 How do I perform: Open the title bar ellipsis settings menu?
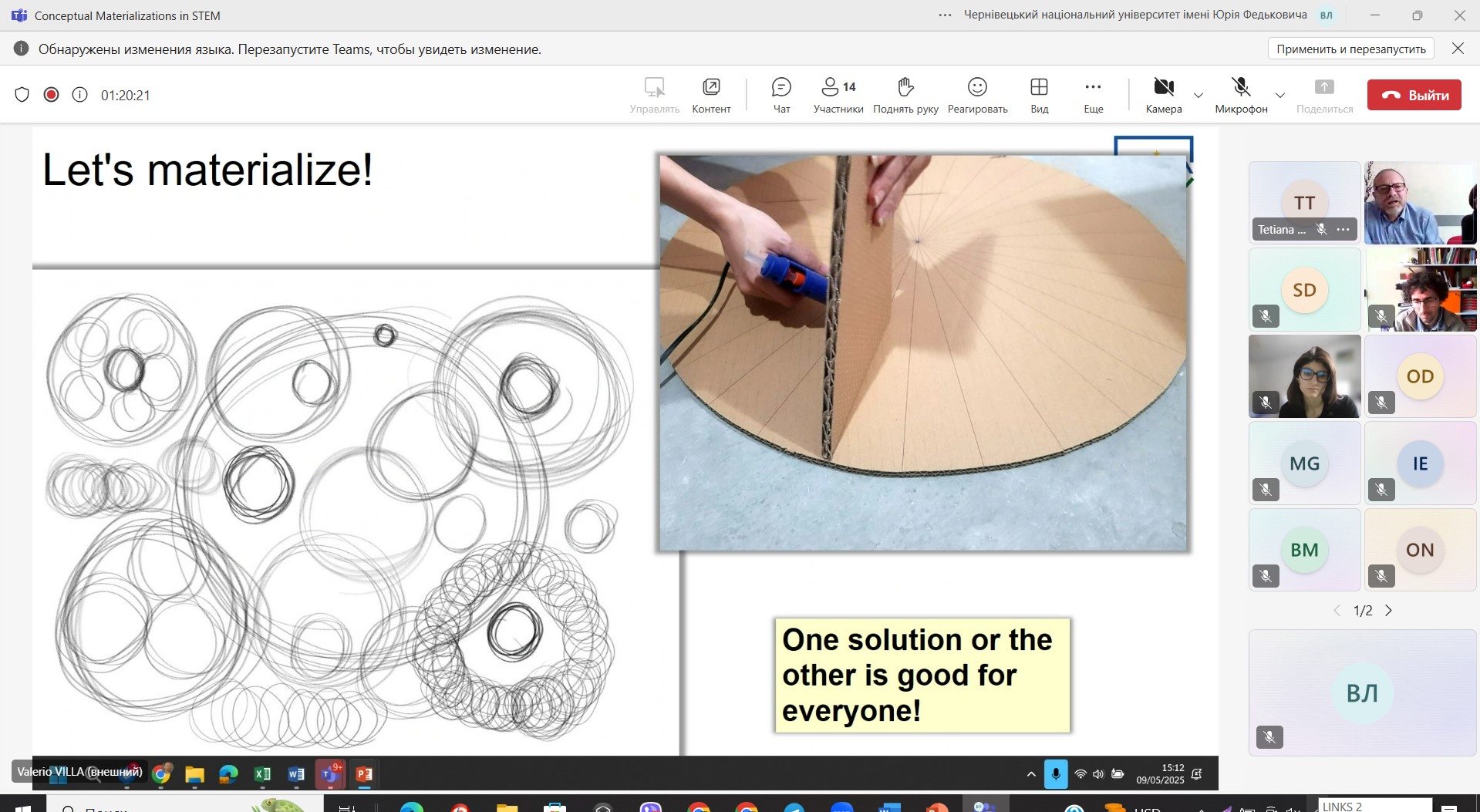tap(945, 15)
